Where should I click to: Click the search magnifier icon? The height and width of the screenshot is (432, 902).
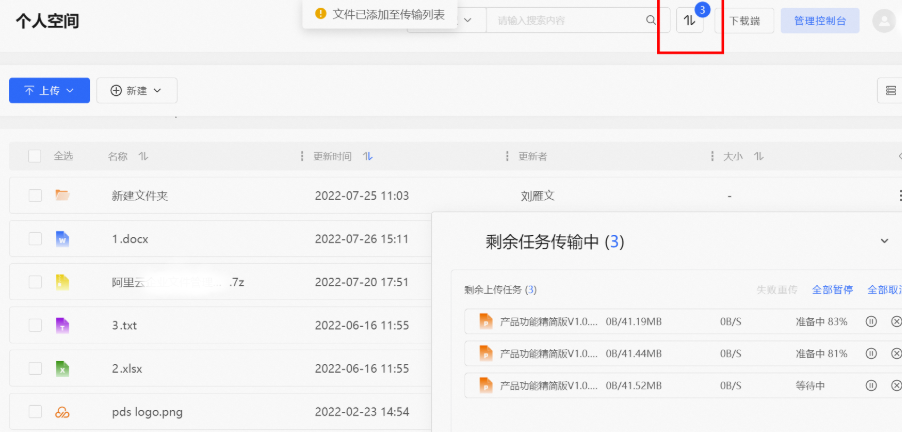(x=651, y=20)
